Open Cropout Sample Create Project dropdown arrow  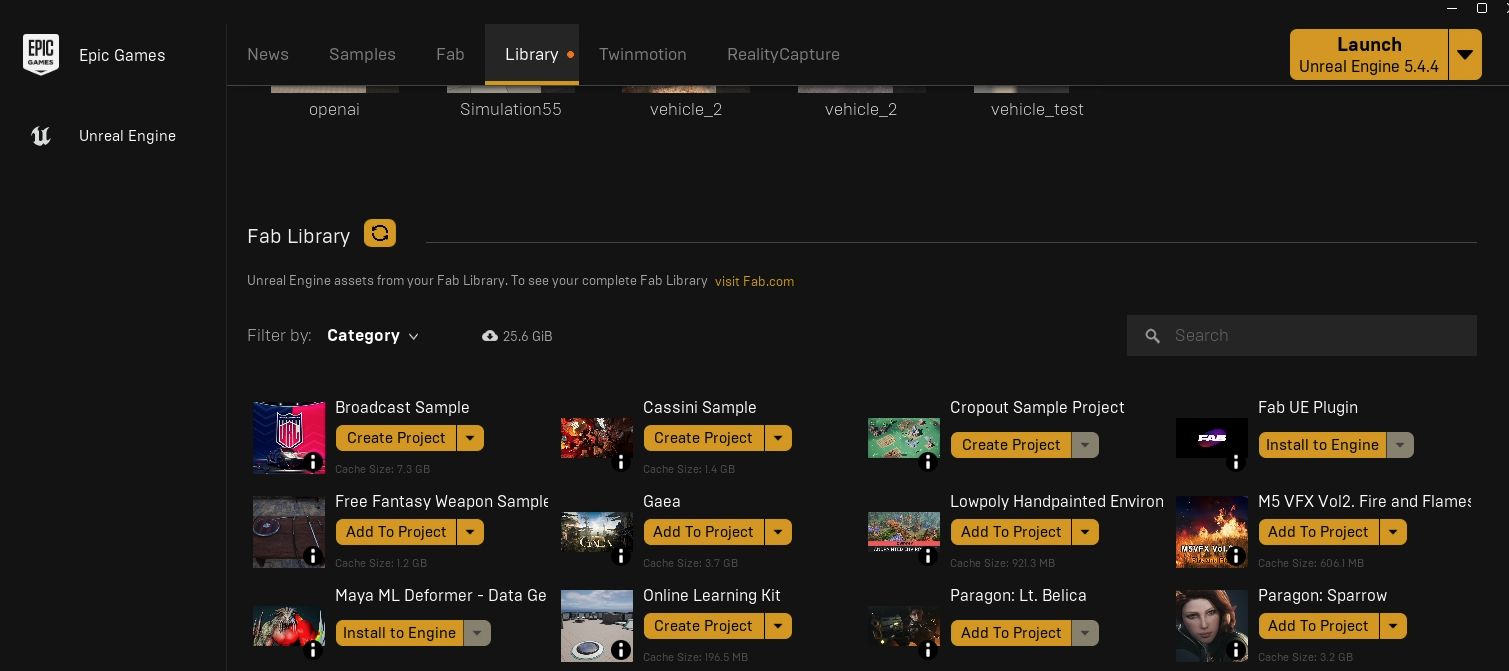pyautogui.click(x=1086, y=445)
